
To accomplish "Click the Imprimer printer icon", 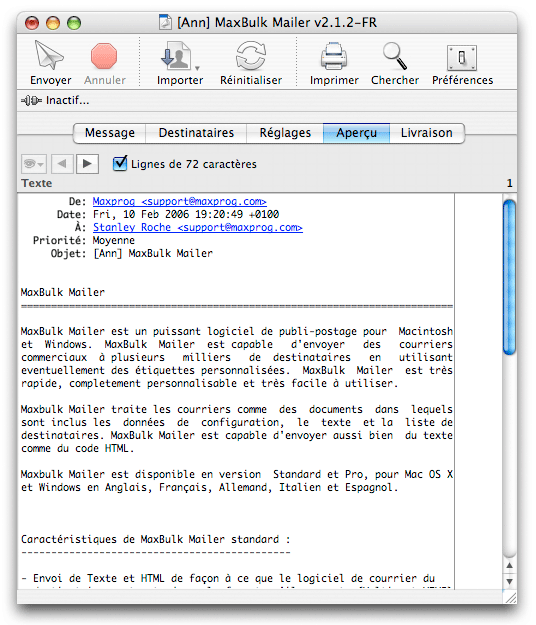I will 334,56.
